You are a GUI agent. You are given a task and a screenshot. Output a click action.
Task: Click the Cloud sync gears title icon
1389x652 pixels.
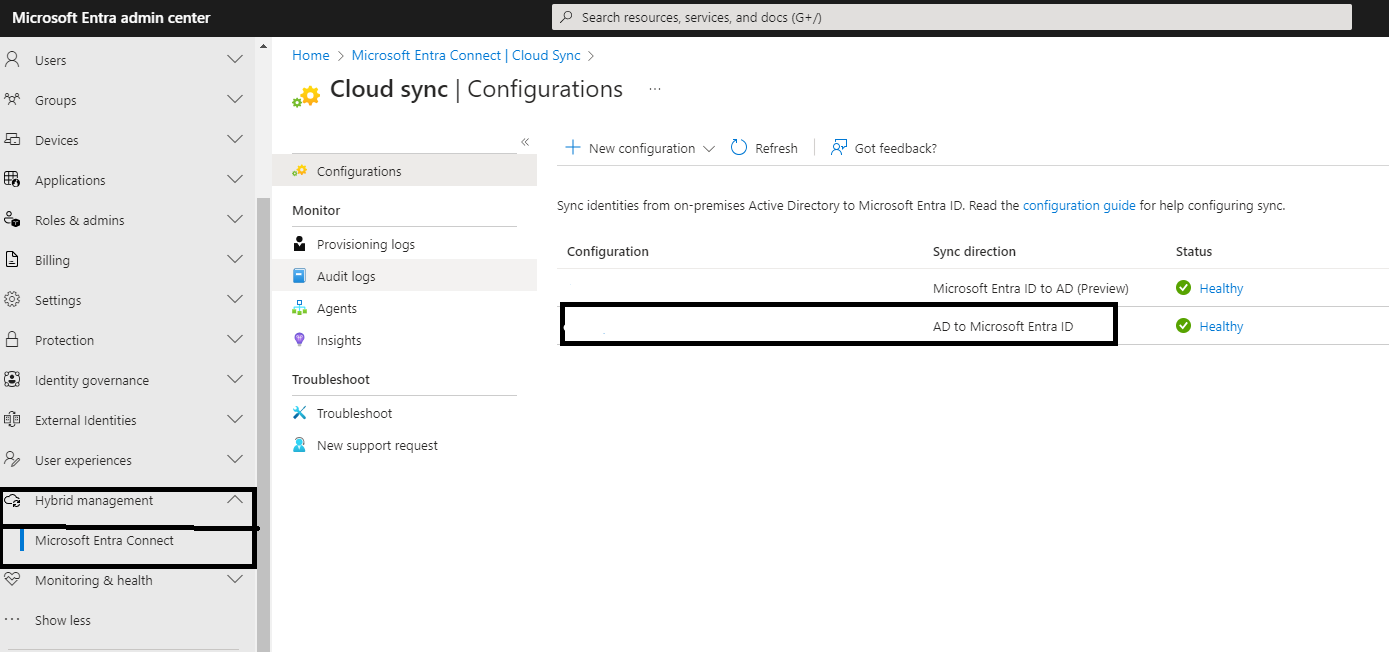click(306, 96)
